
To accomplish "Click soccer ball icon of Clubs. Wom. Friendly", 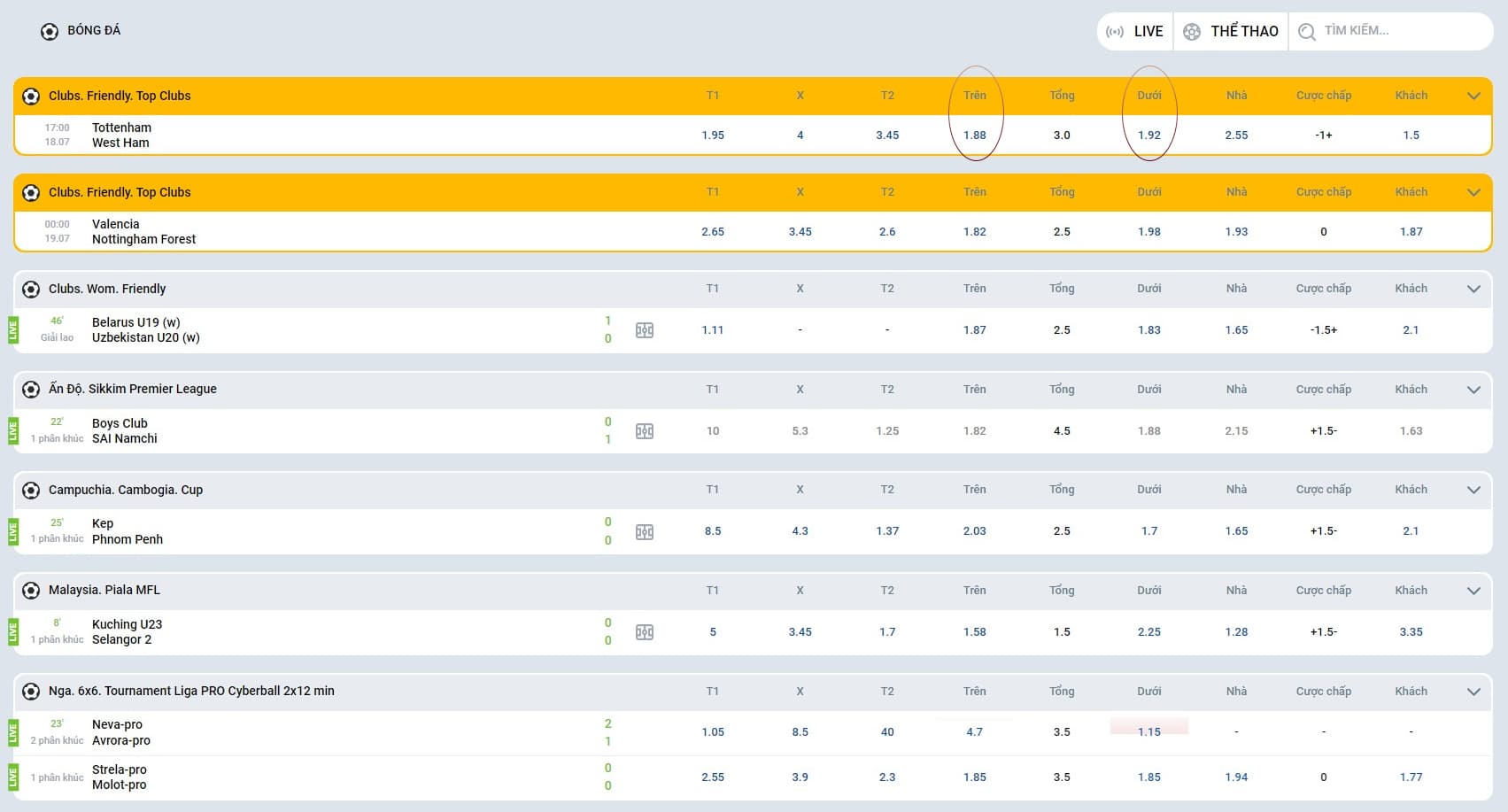I will point(31,289).
